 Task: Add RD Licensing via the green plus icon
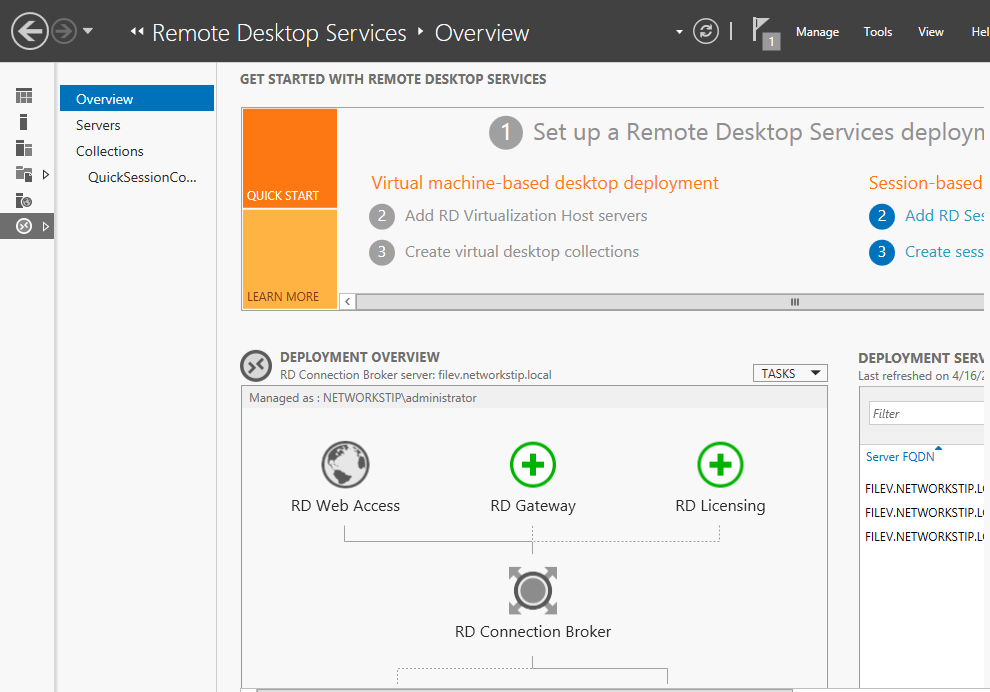720,464
